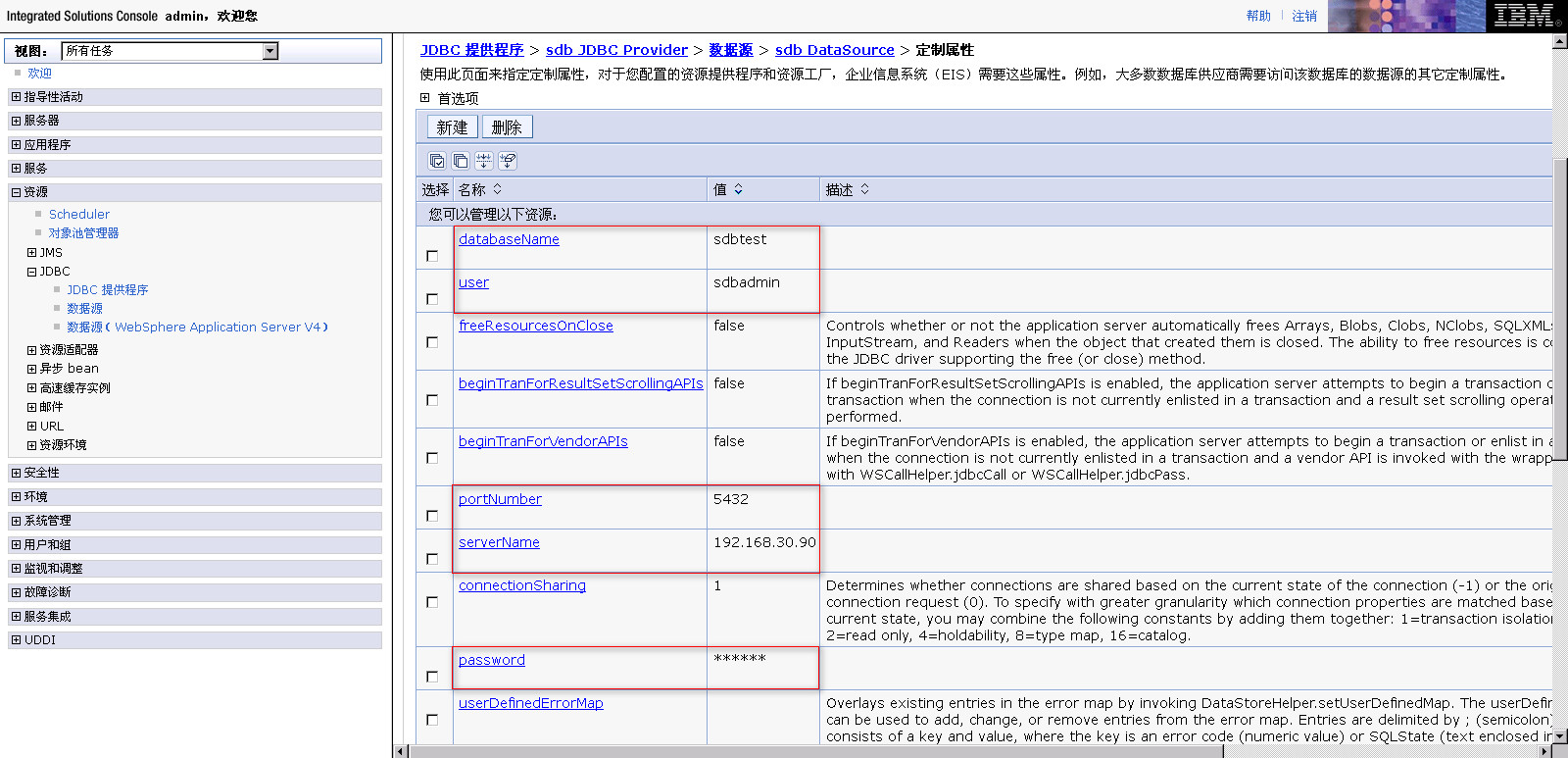Check the databaseName row checkbox
This screenshot has width=1568, height=758.
(432, 256)
